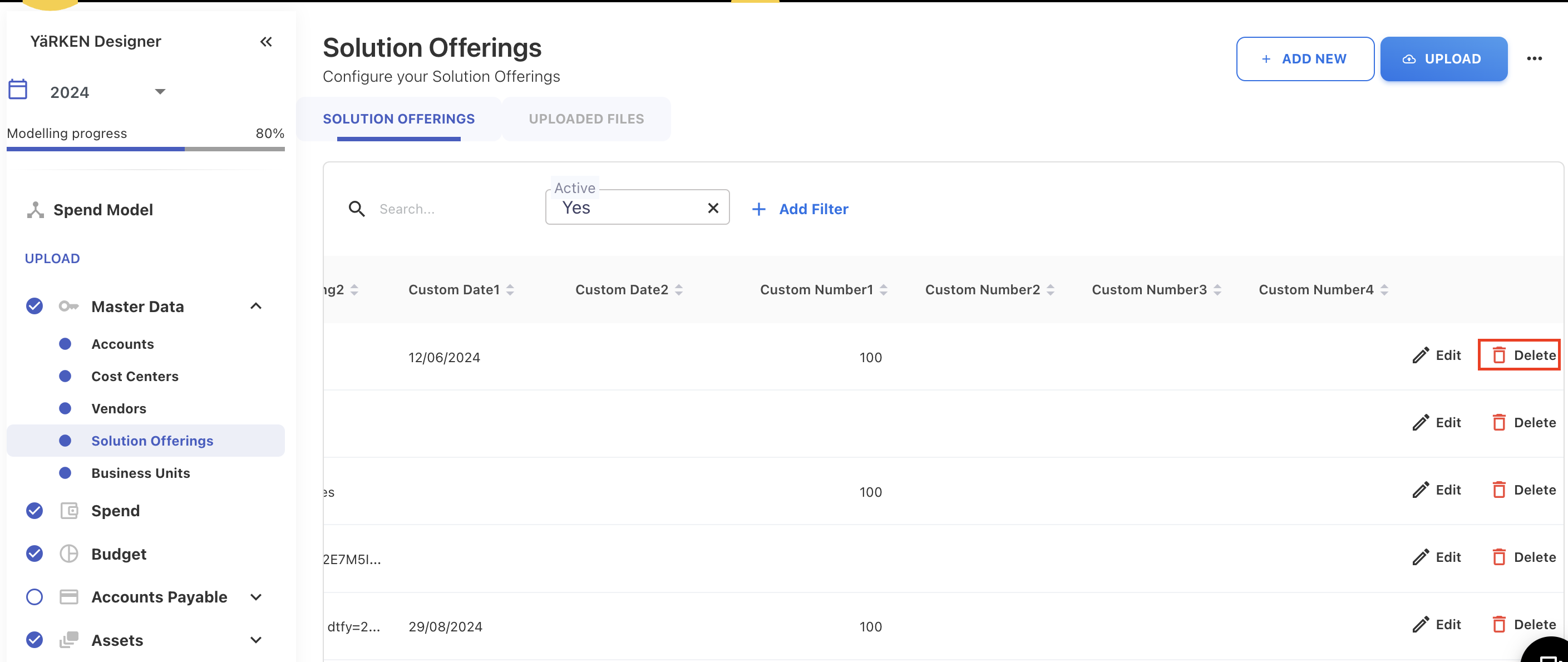Click the ADD NEW button
Screen dimensions: 1568x662
click(1304, 58)
